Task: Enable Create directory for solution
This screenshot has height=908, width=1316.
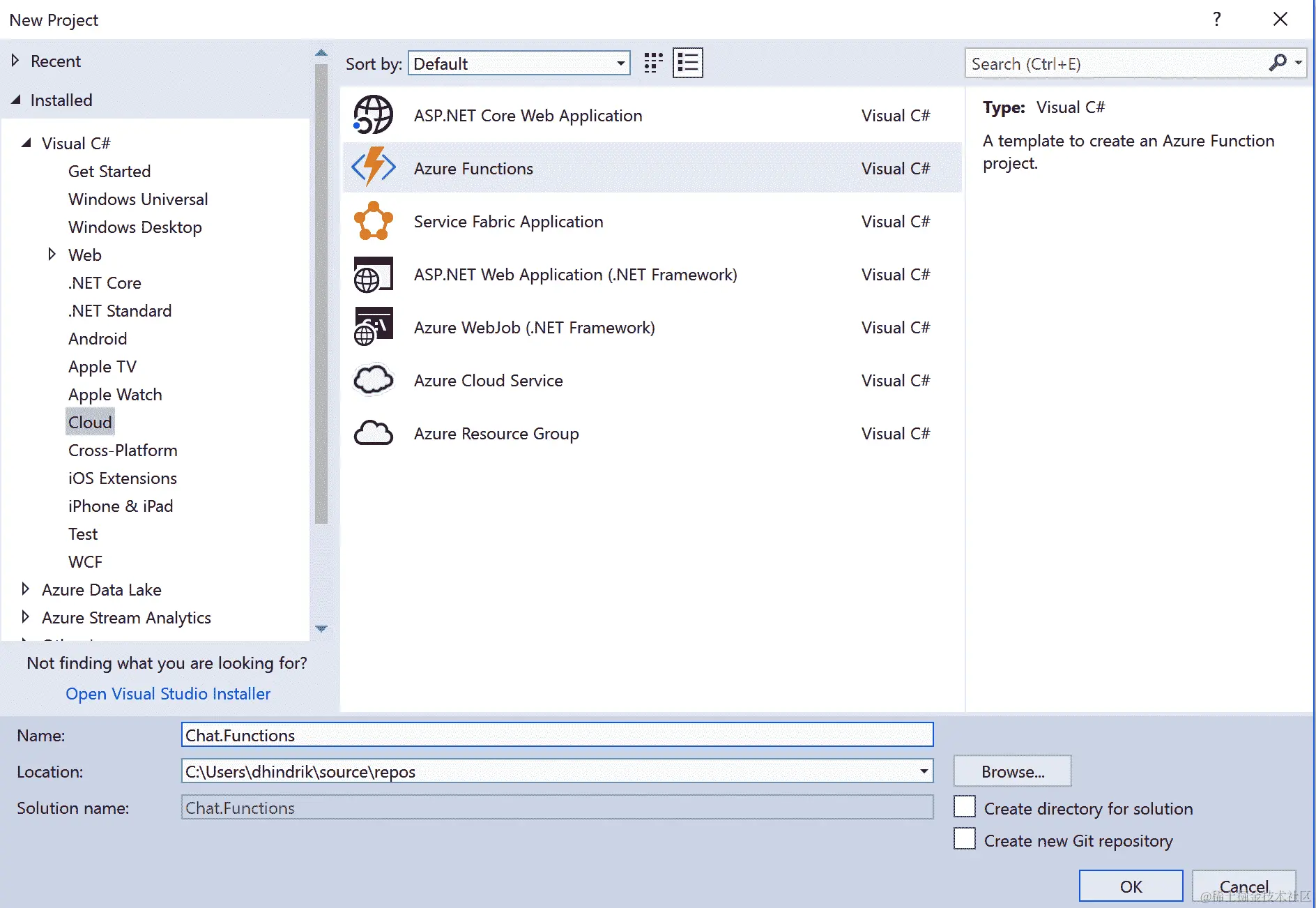Action: pyautogui.click(x=965, y=807)
